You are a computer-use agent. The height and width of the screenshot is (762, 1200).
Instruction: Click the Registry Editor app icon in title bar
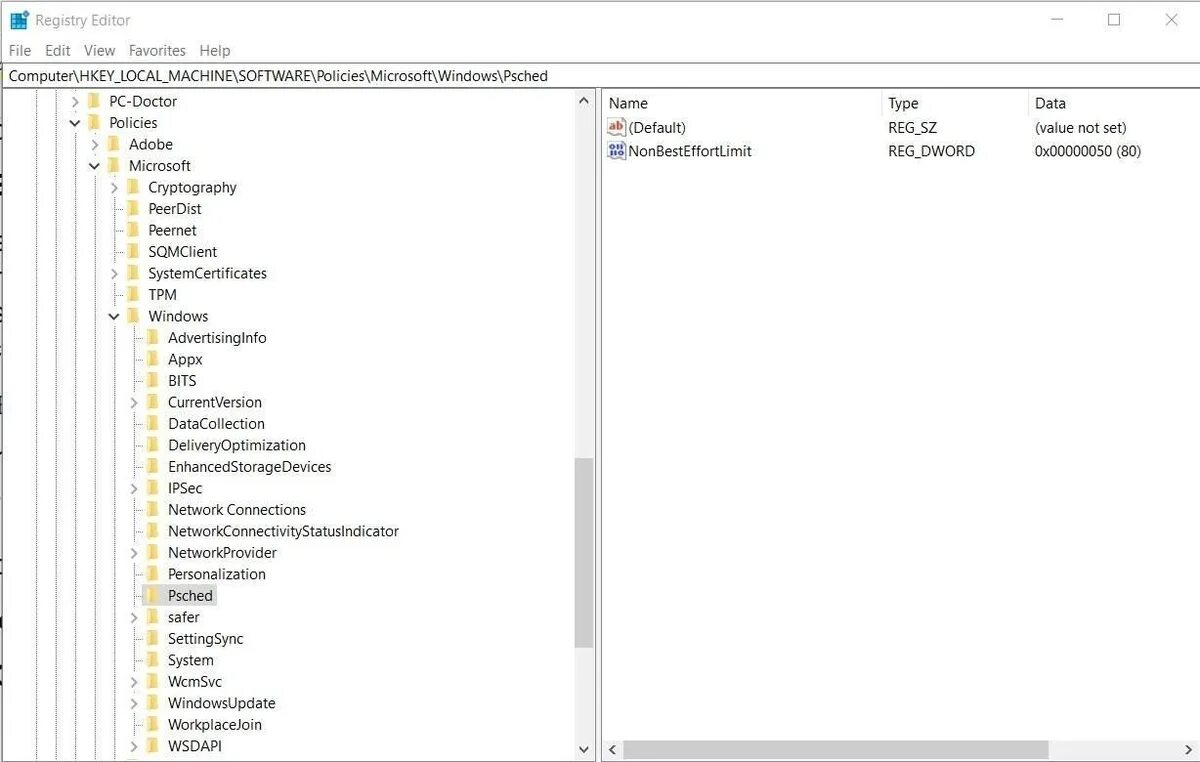[x=19, y=20]
